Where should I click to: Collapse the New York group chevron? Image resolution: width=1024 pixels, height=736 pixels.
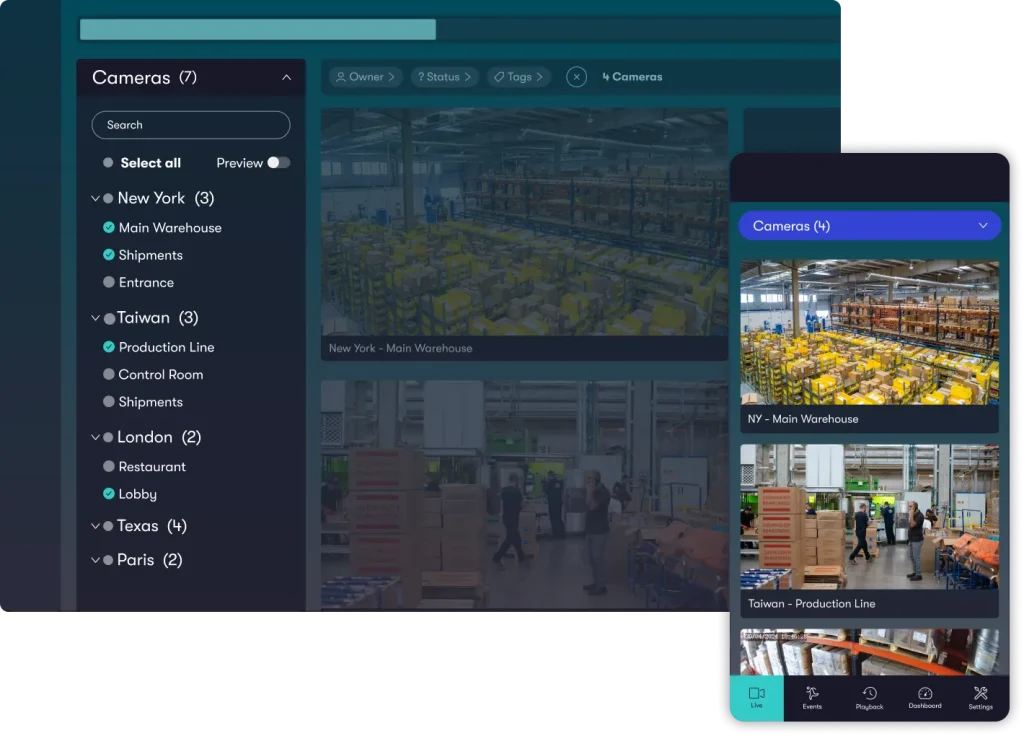click(x=95, y=198)
